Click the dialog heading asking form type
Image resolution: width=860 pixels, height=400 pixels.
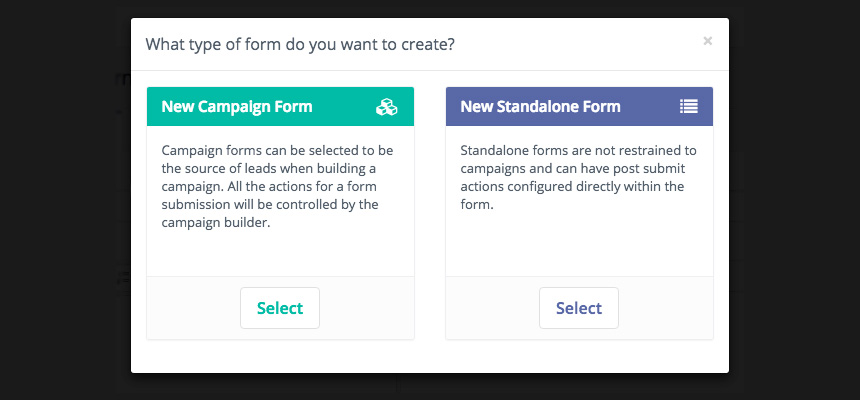click(300, 44)
